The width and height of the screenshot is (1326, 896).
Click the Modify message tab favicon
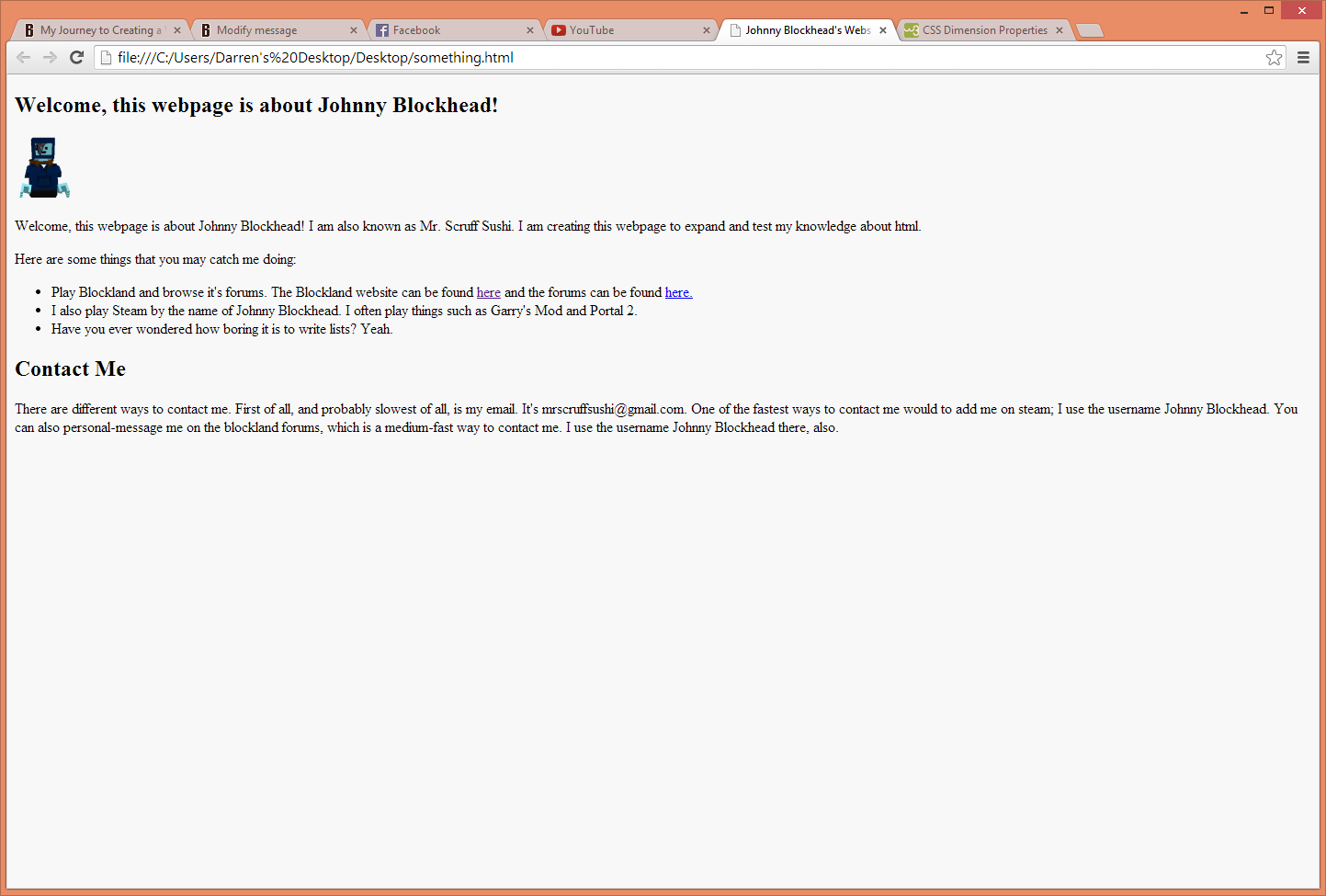(x=206, y=30)
